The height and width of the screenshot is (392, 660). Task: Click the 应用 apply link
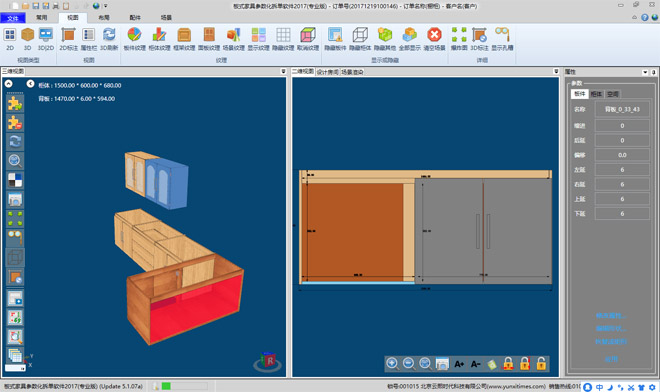(x=611, y=359)
